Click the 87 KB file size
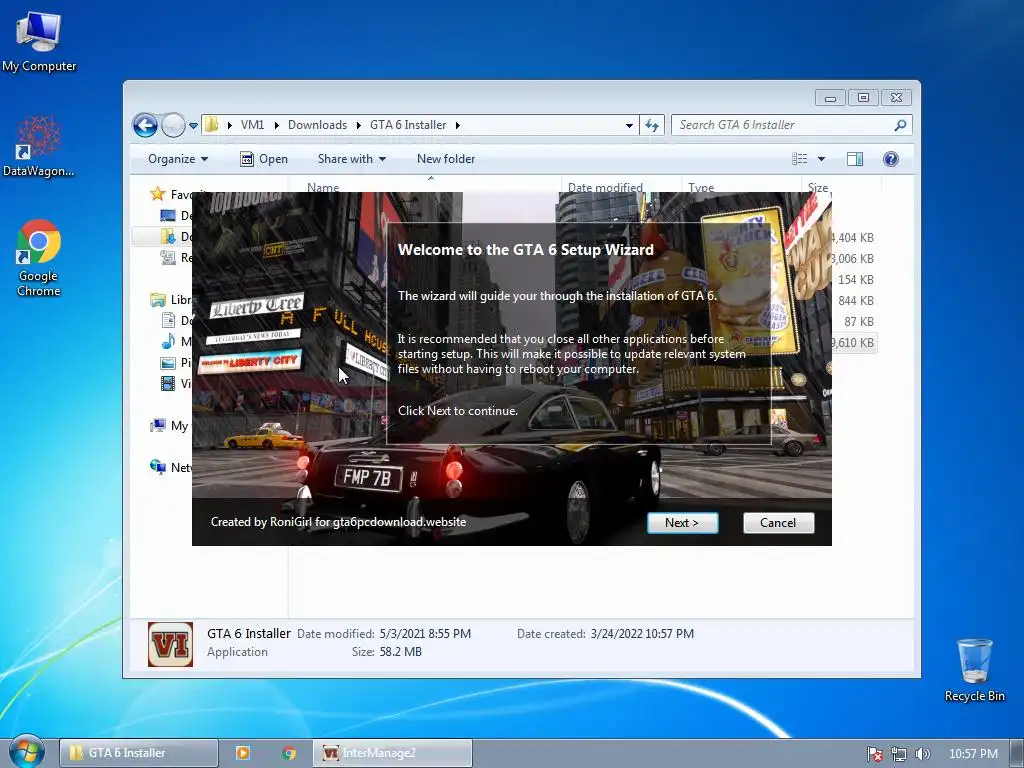 click(858, 321)
